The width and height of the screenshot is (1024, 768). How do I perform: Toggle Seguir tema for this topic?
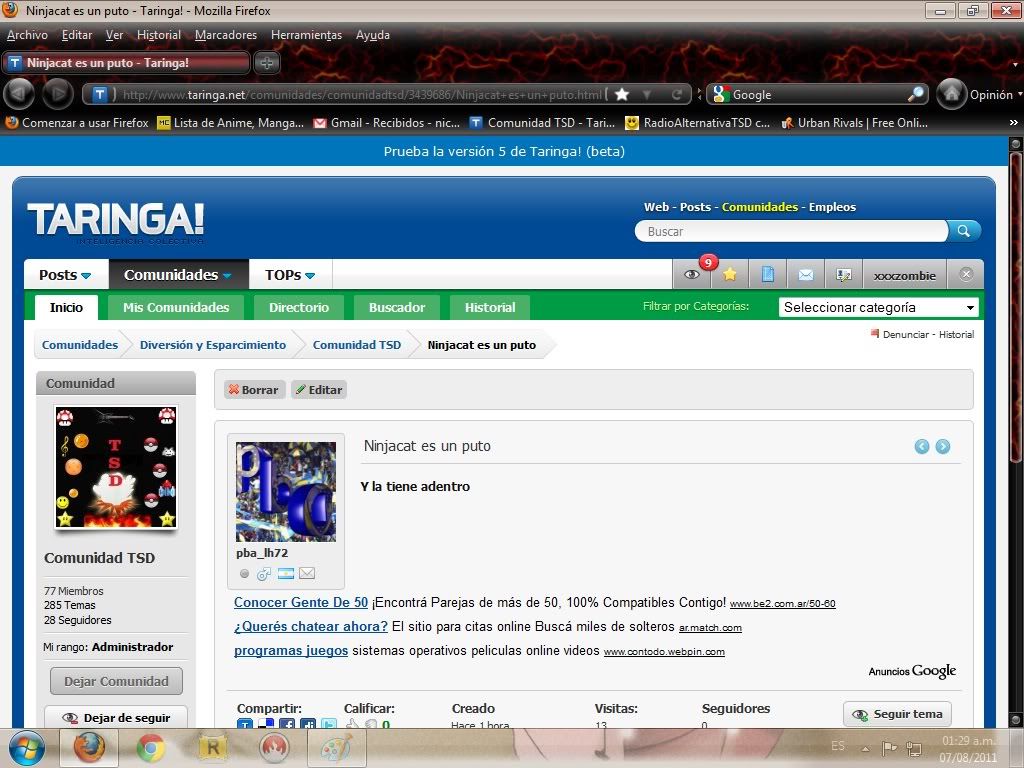pyautogui.click(x=897, y=714)
